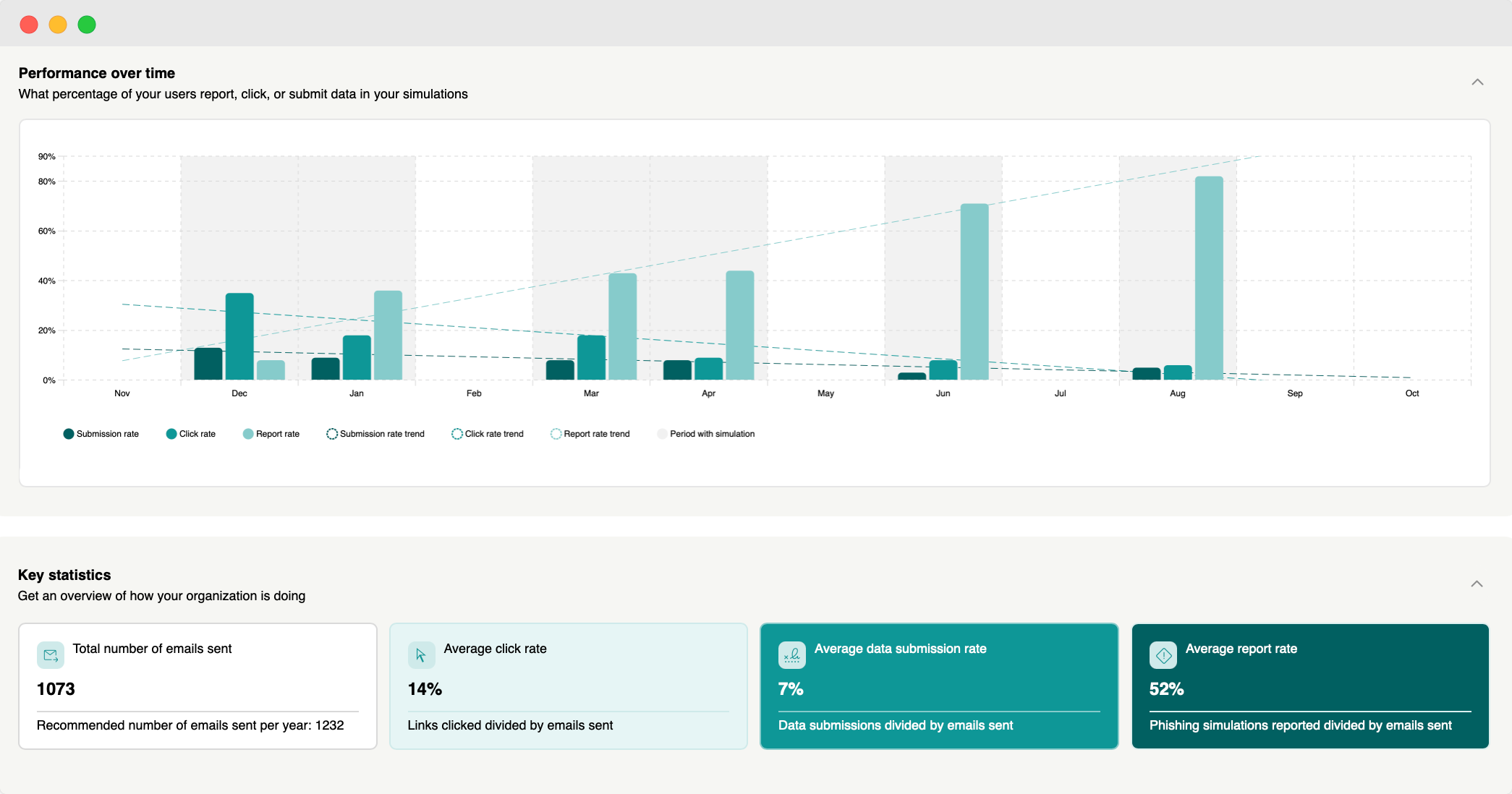The width and height of the screenshot is (1512, 794).
Task: Click the cursor icon on Average click rate card
Action: pyautogui.click(x=421, y=655)
